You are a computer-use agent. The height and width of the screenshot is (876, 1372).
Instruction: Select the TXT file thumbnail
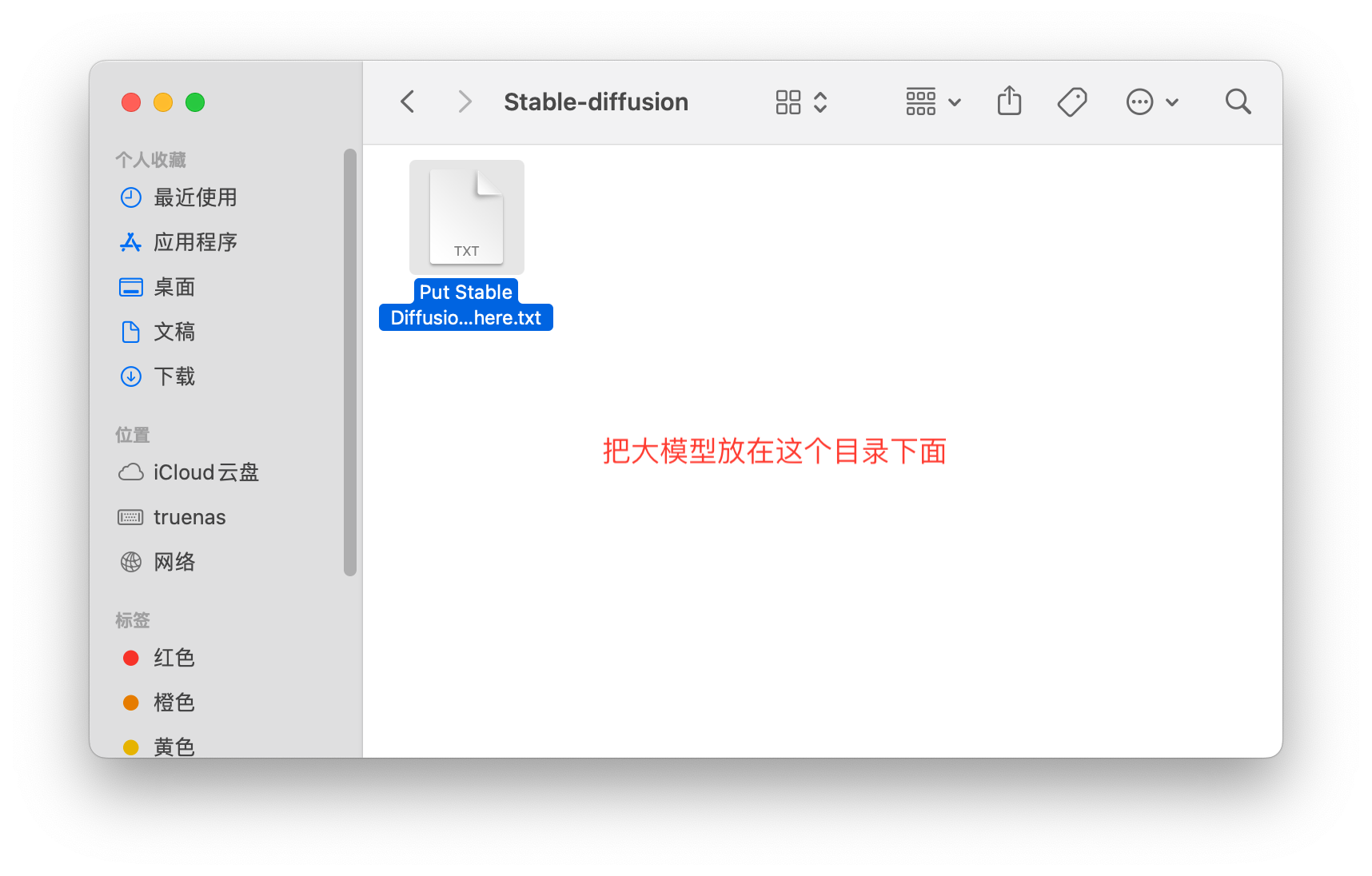point(467,217)
